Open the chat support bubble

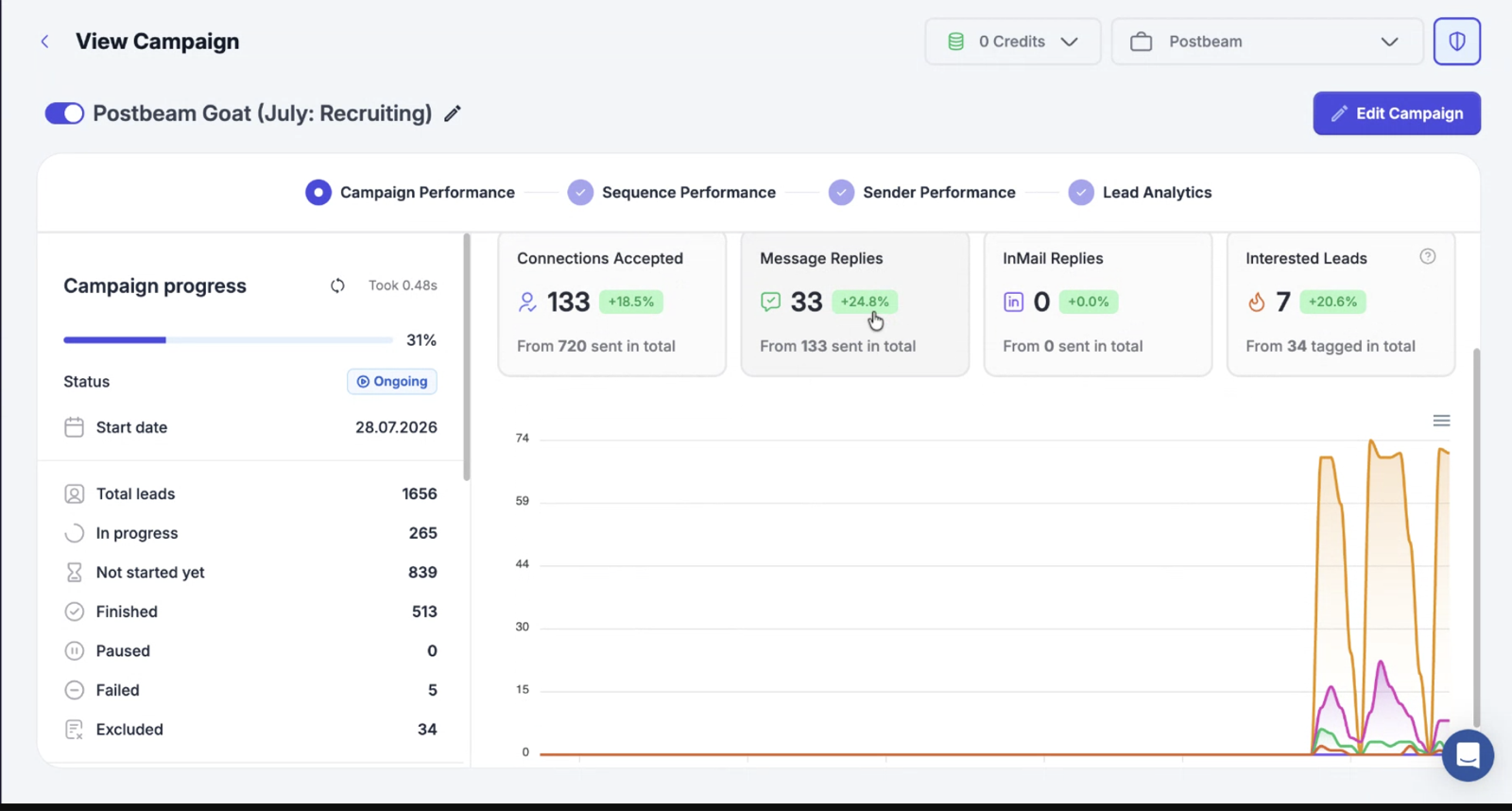[x=1468, y=755]
